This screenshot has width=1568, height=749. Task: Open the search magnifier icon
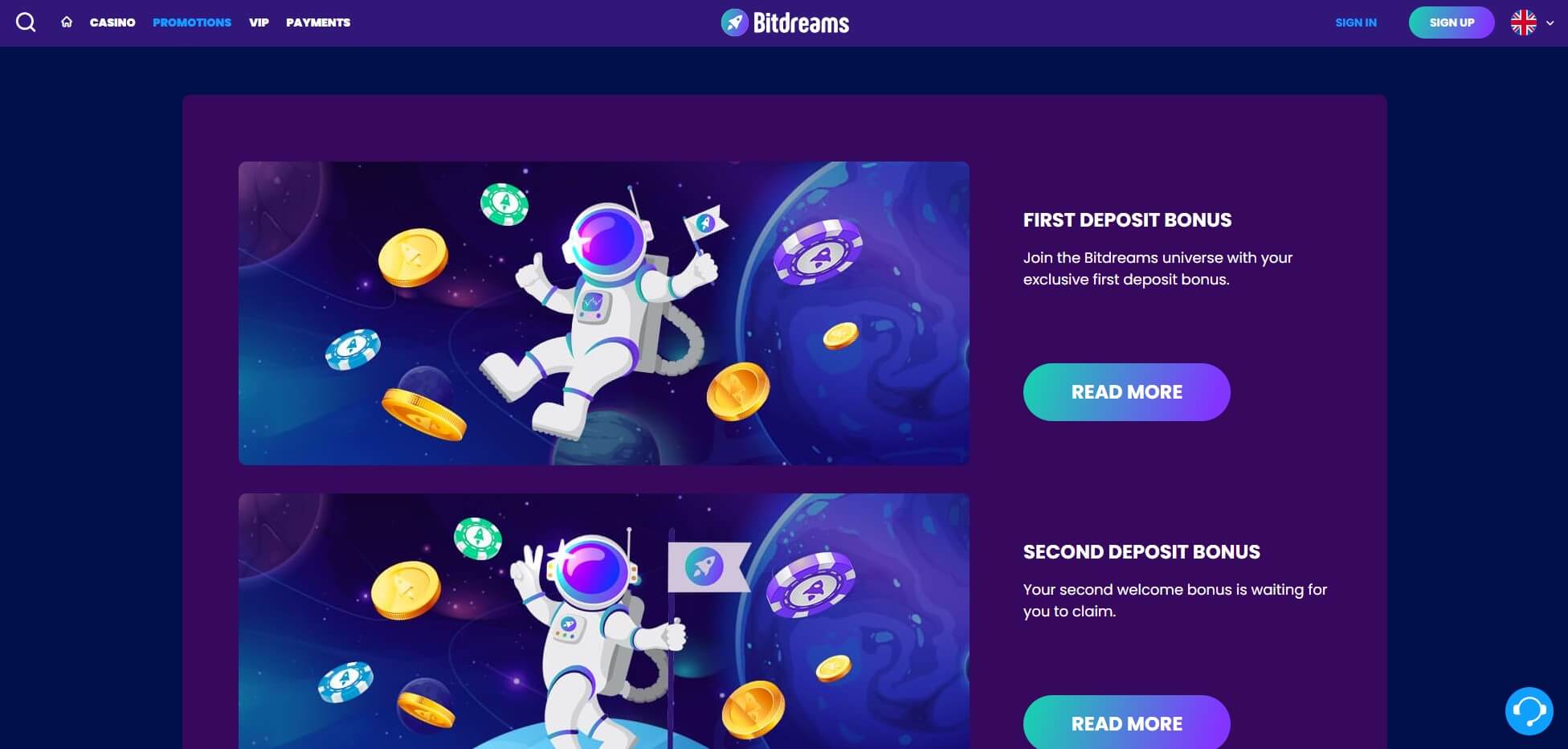(x=26, y=23)
